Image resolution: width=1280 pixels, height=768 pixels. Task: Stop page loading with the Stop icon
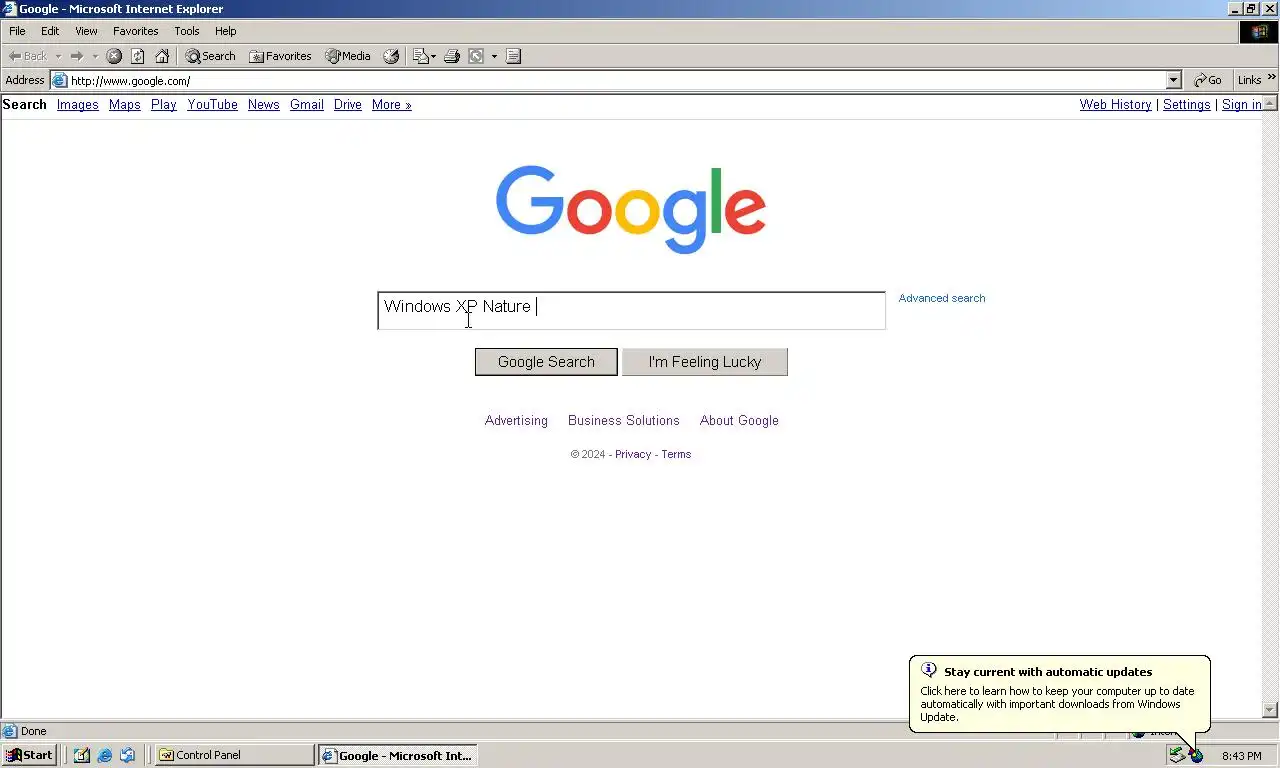click(x=114, y=56)
